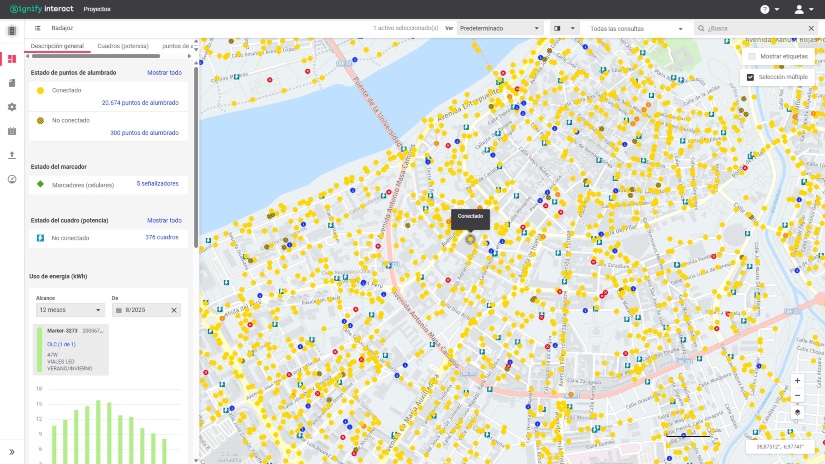Open the dashboard icon in left sidebar
This screenshot has height=464, width=825.
point(12,59)
